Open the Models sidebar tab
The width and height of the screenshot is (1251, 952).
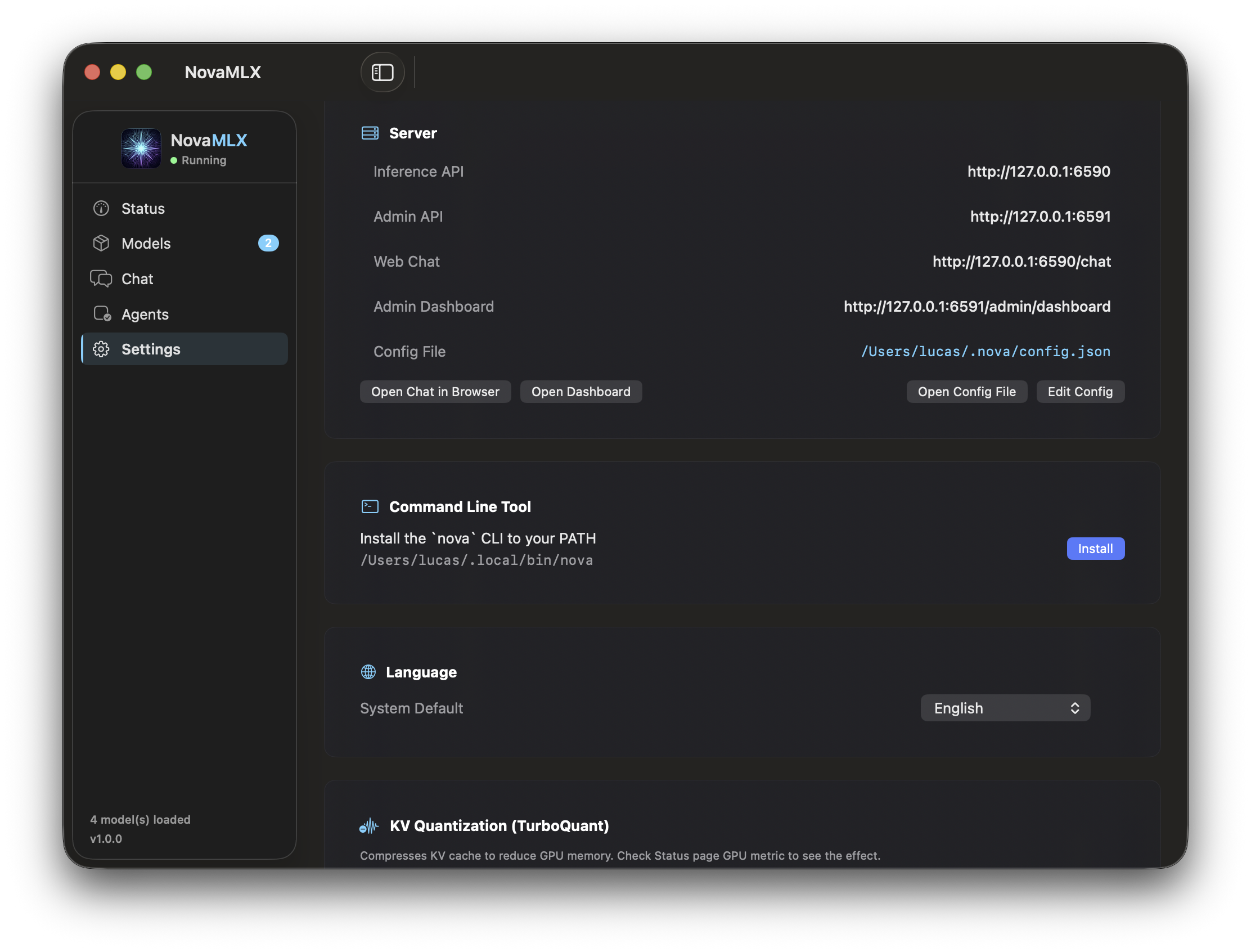[146, 244]
